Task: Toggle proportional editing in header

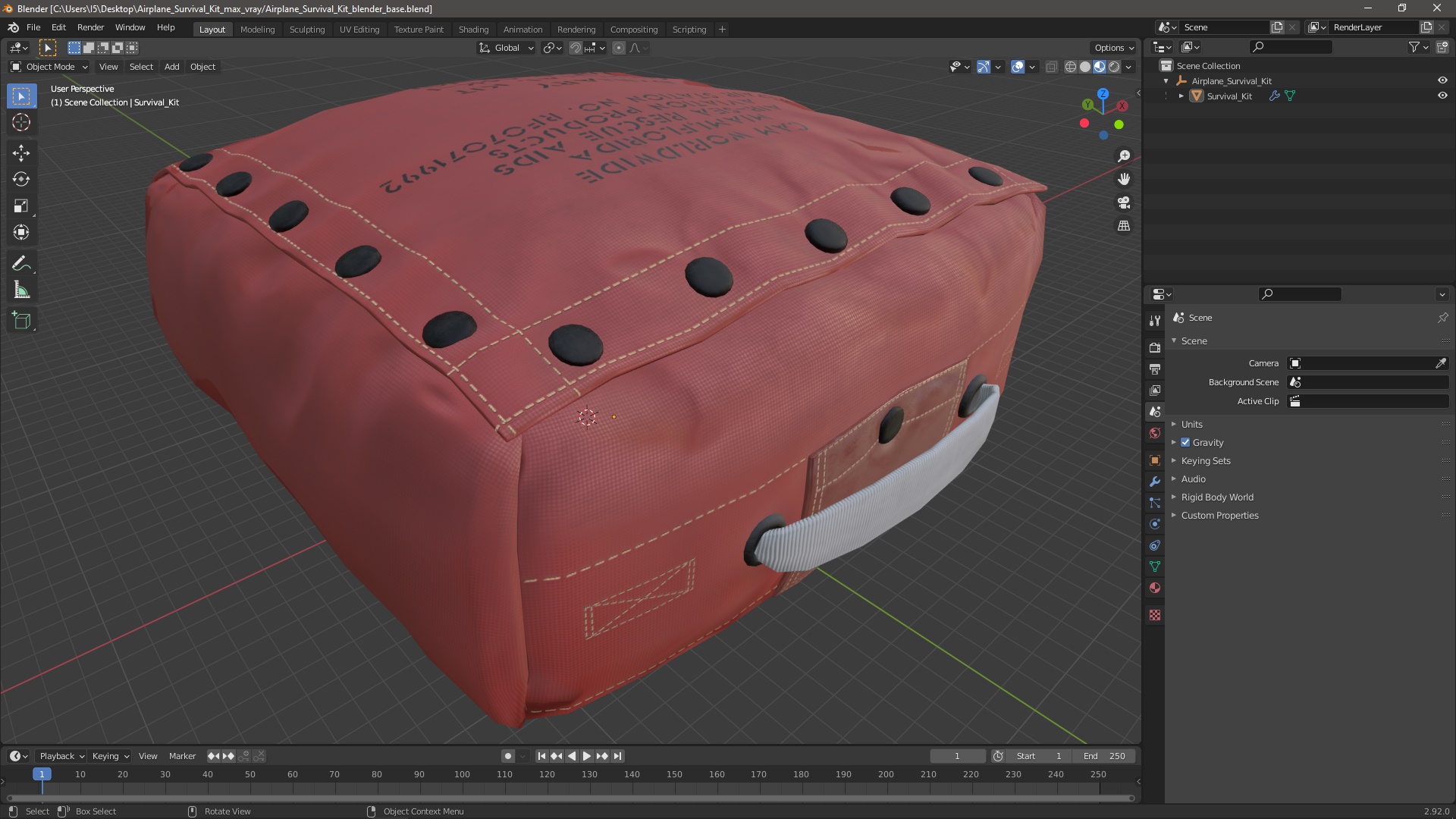Action: [619, 48]
